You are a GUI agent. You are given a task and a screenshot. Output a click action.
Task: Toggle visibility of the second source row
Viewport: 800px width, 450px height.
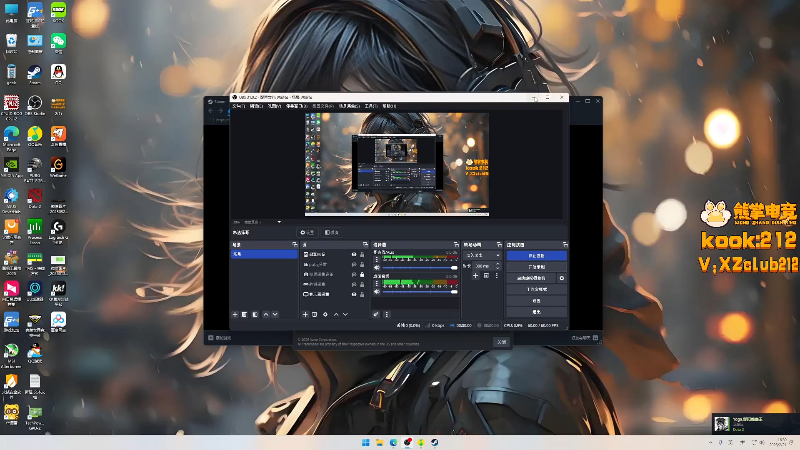coord(354,264)
